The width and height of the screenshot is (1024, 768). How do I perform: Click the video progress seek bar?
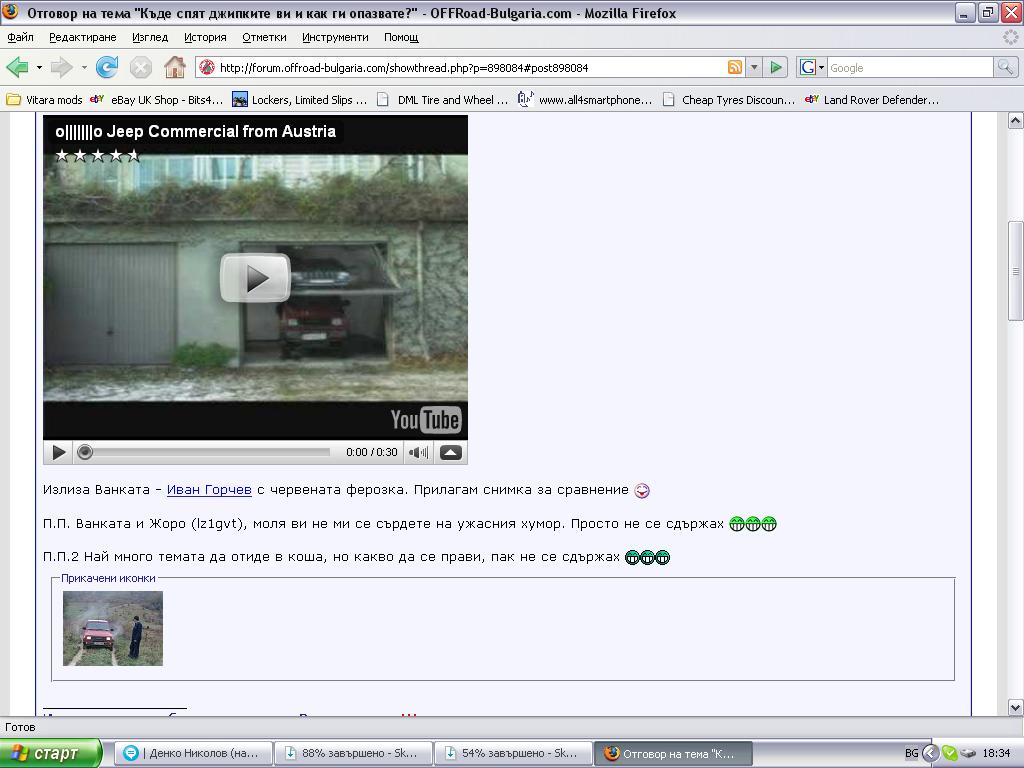[208, 452]
